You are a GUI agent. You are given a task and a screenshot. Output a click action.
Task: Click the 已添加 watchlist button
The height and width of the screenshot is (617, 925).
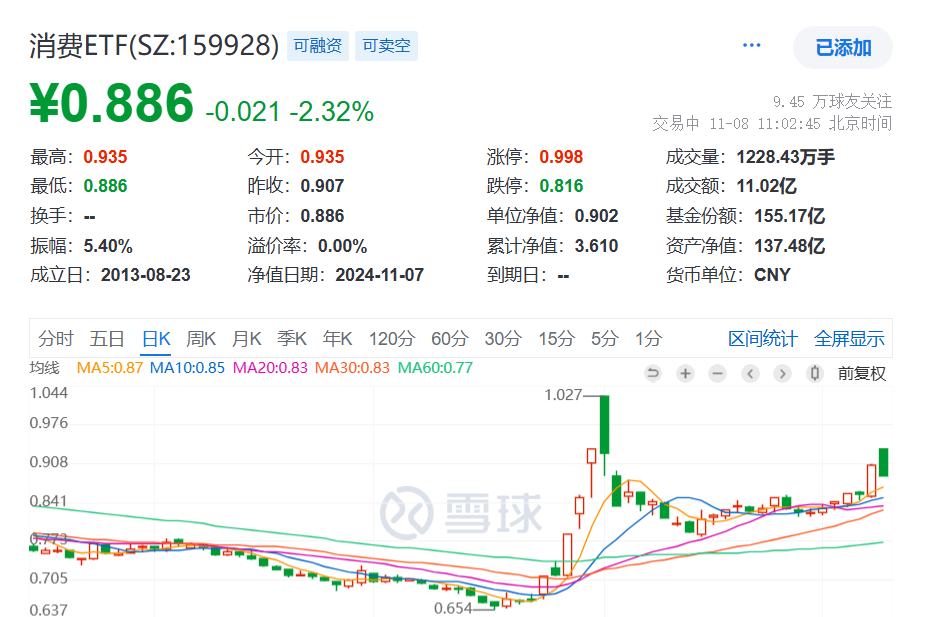pos(842,47)
